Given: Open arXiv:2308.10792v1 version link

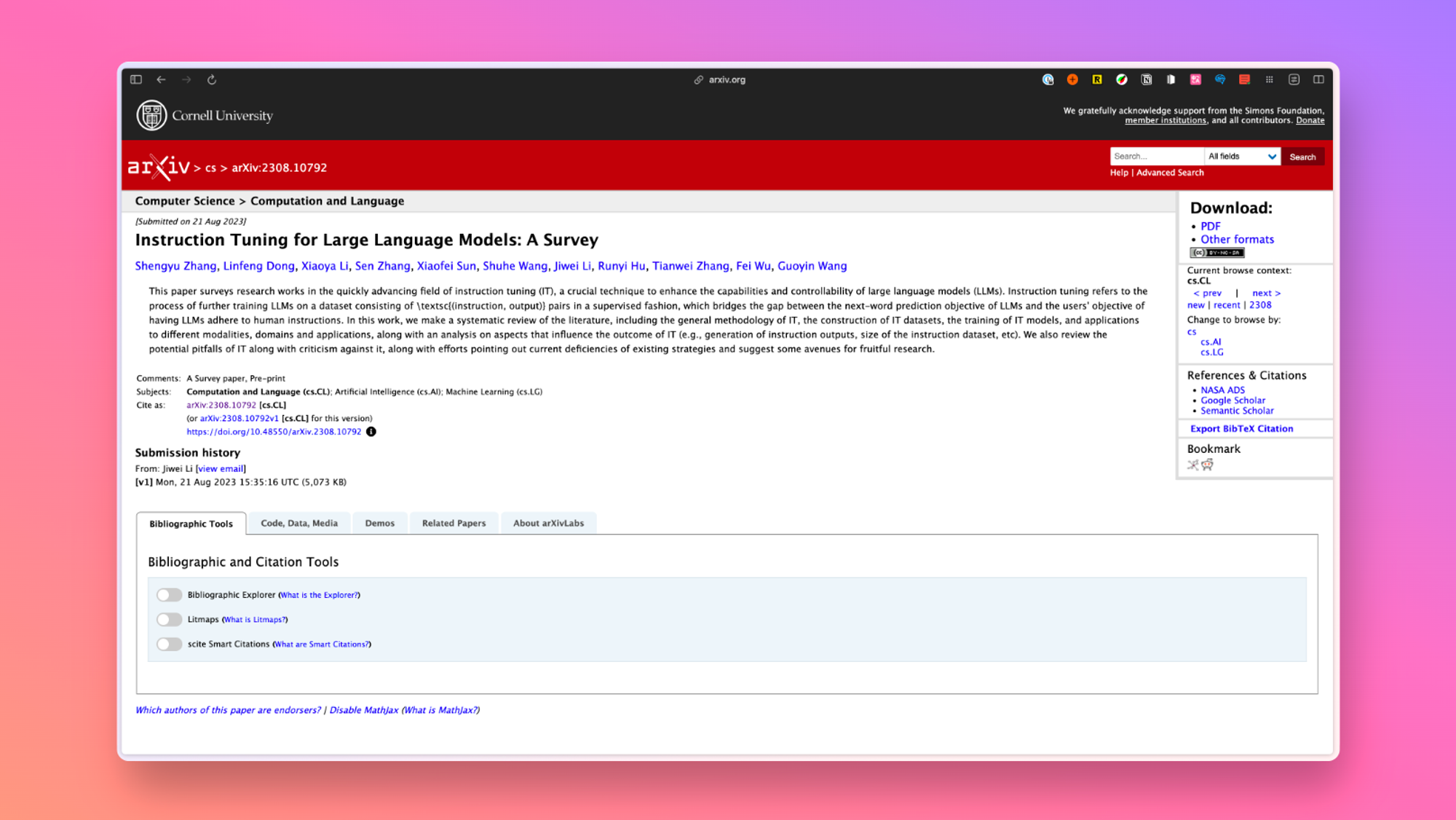Looking at the screenshot, I should pos(239,419).
